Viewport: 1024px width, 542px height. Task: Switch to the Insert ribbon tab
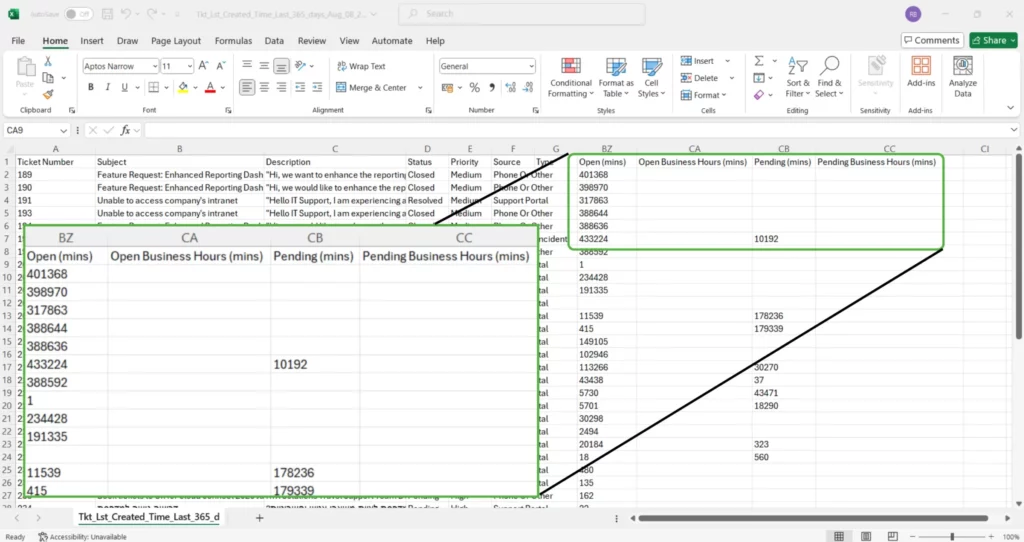click(x=91, y=40)
